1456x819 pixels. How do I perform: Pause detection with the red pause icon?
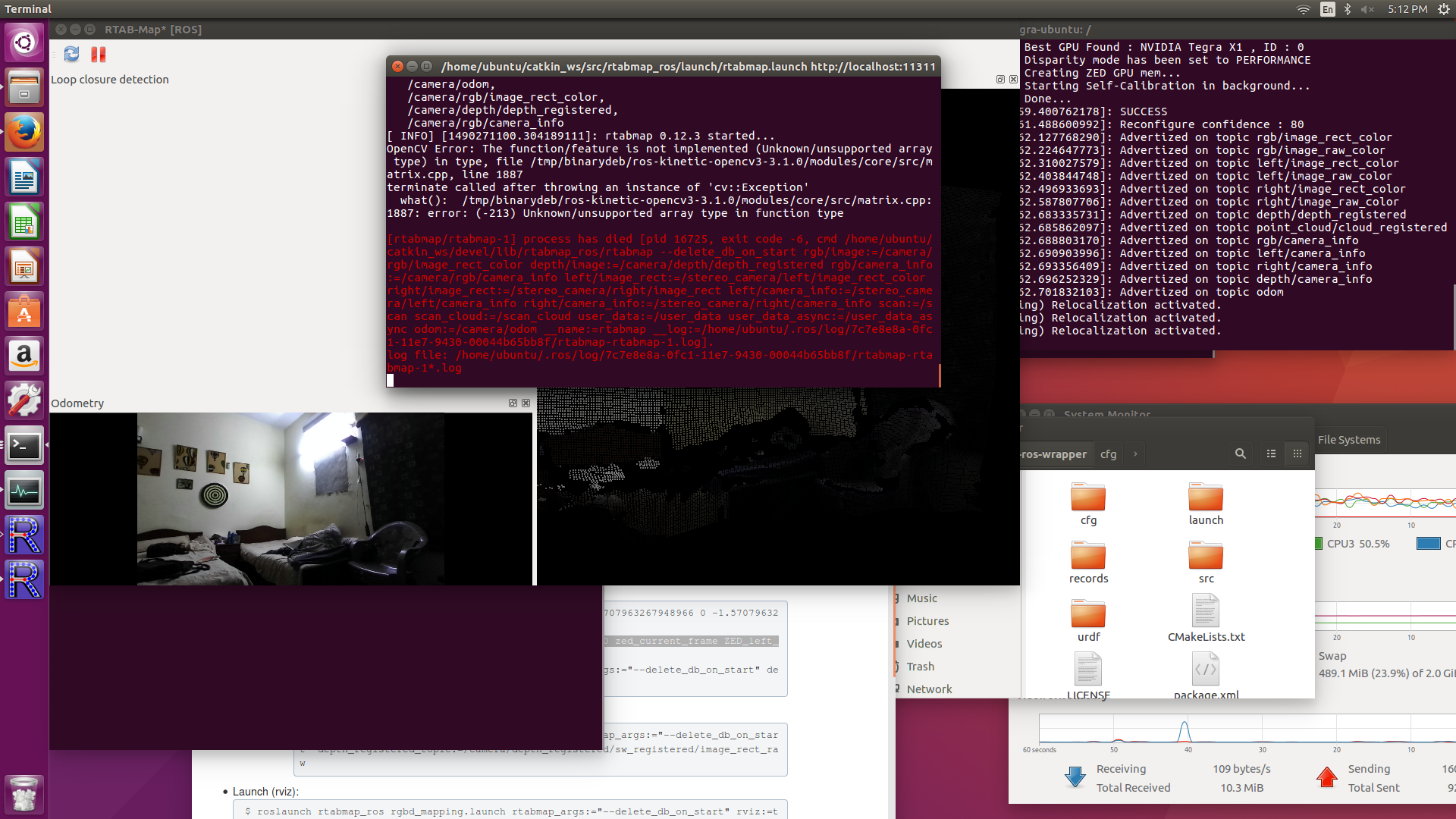point(99,54)
